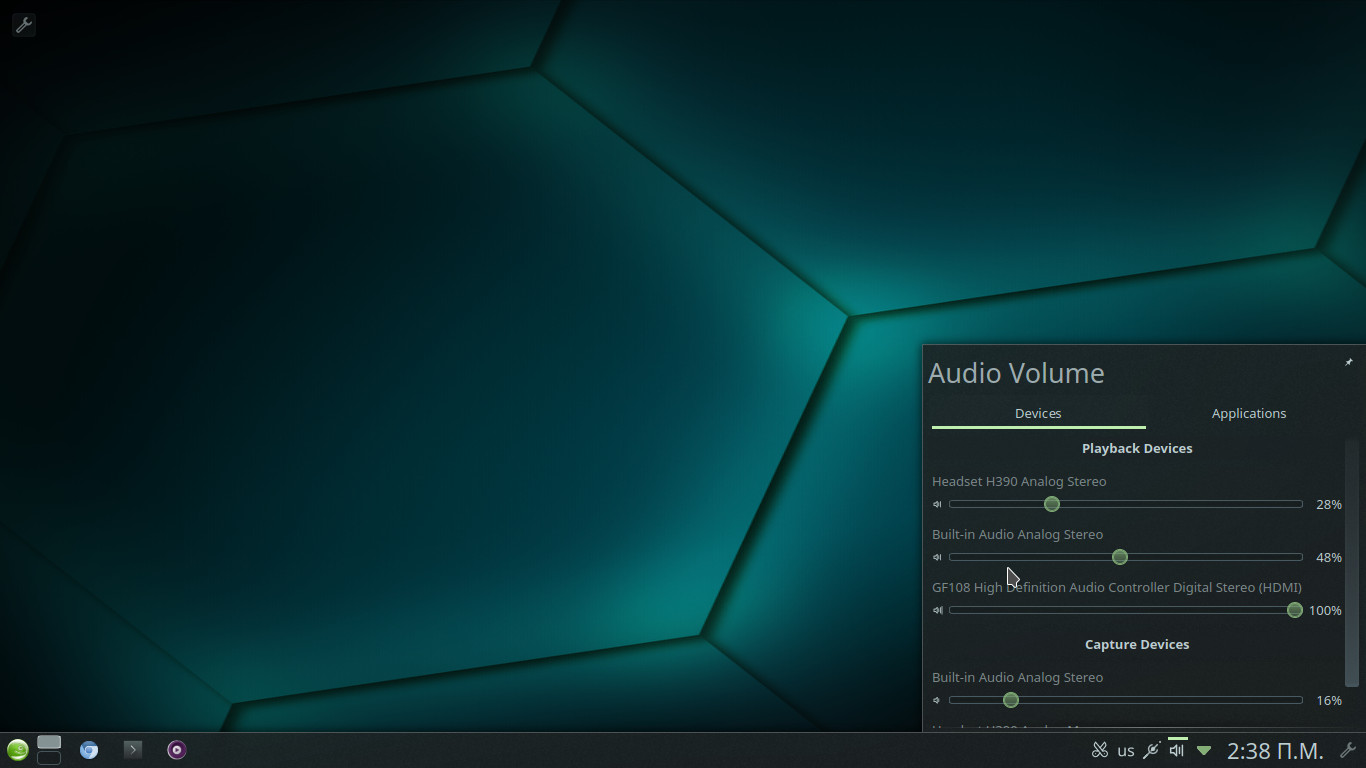The image size is (1366, 768).
Task: Mute the Headset H390 Analog Stereo playback
Action: click(x=938, y=505)
